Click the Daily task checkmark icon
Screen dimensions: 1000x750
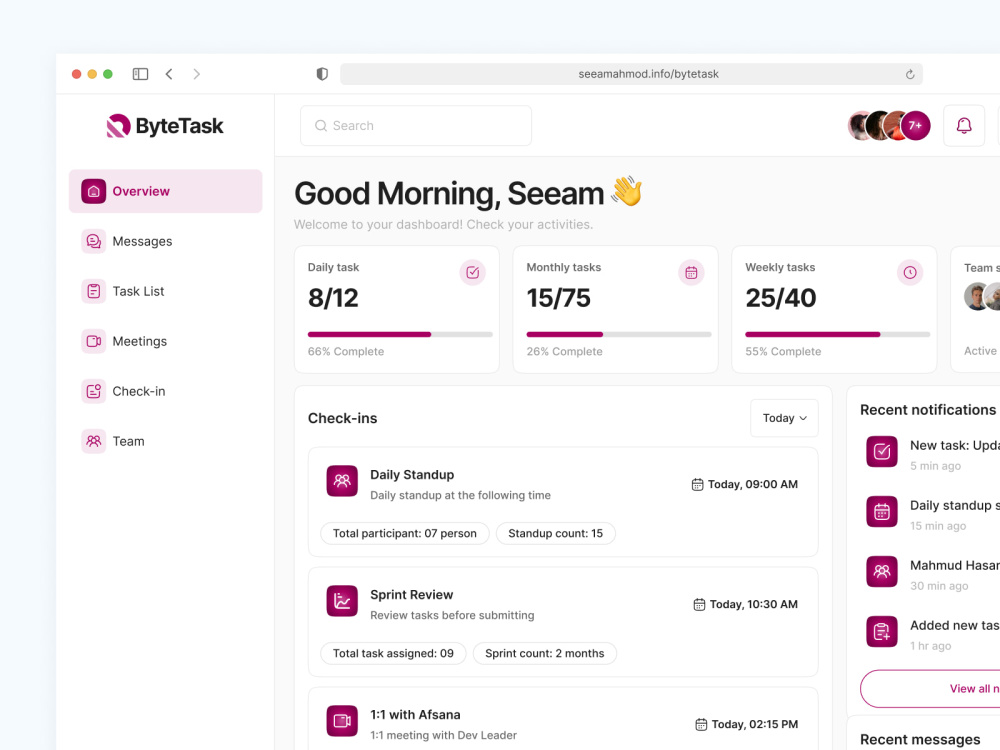pyautogui.click(x=473, y=272)
